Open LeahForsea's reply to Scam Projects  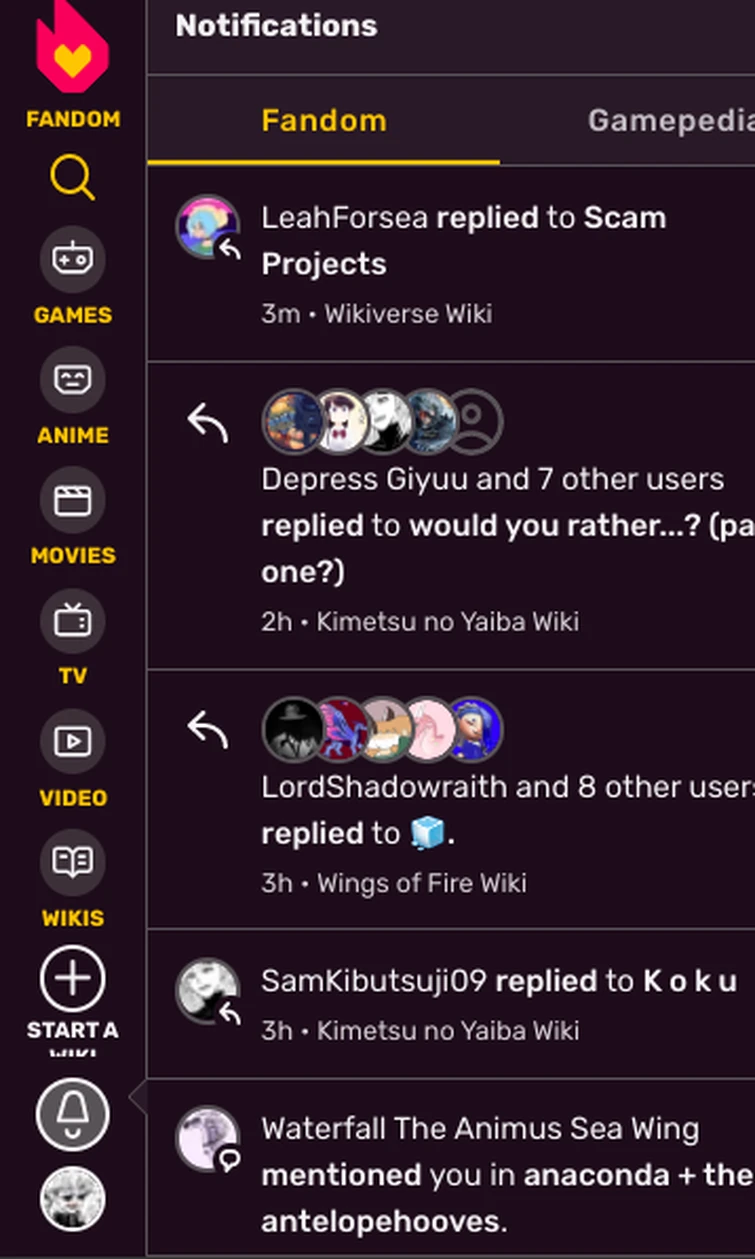463,241
